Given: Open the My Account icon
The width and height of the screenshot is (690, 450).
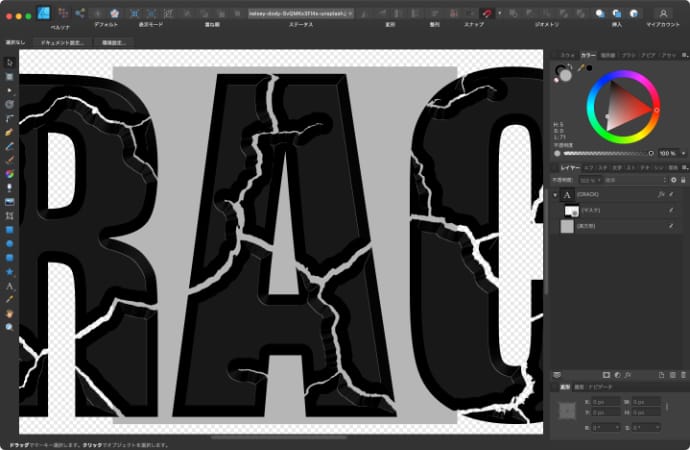Looking at the screenshot, I should tap(662, 13).
